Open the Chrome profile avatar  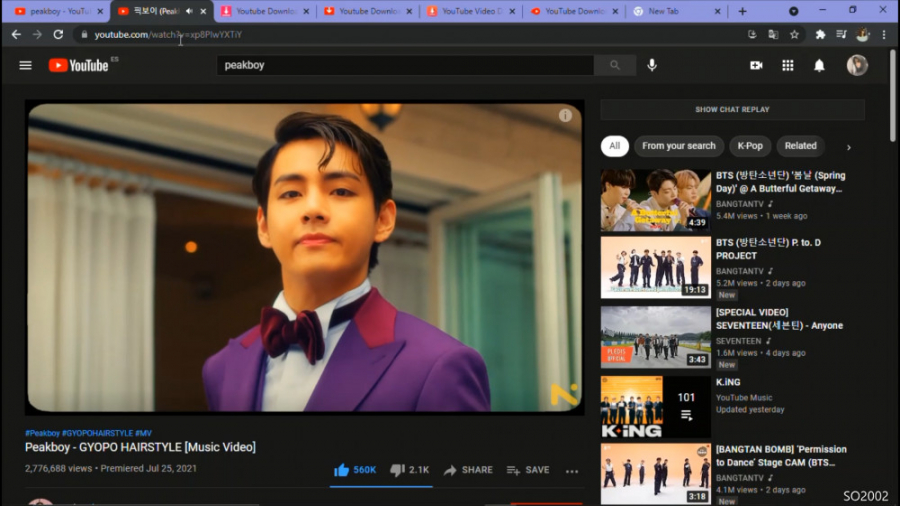(863, 34)
